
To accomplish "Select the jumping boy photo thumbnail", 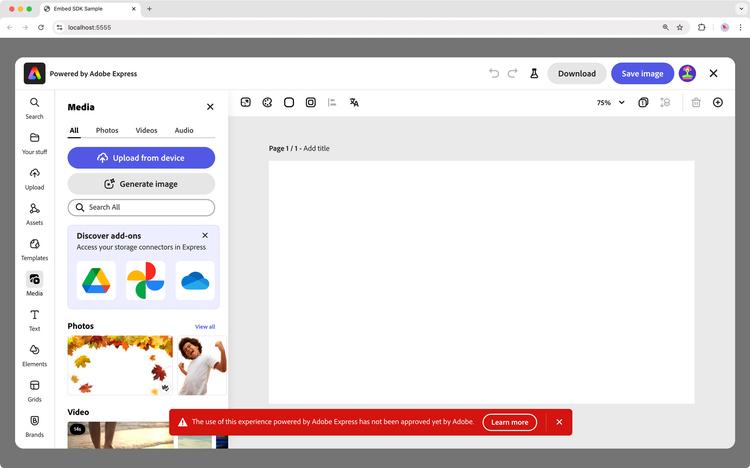I will 202,365.
